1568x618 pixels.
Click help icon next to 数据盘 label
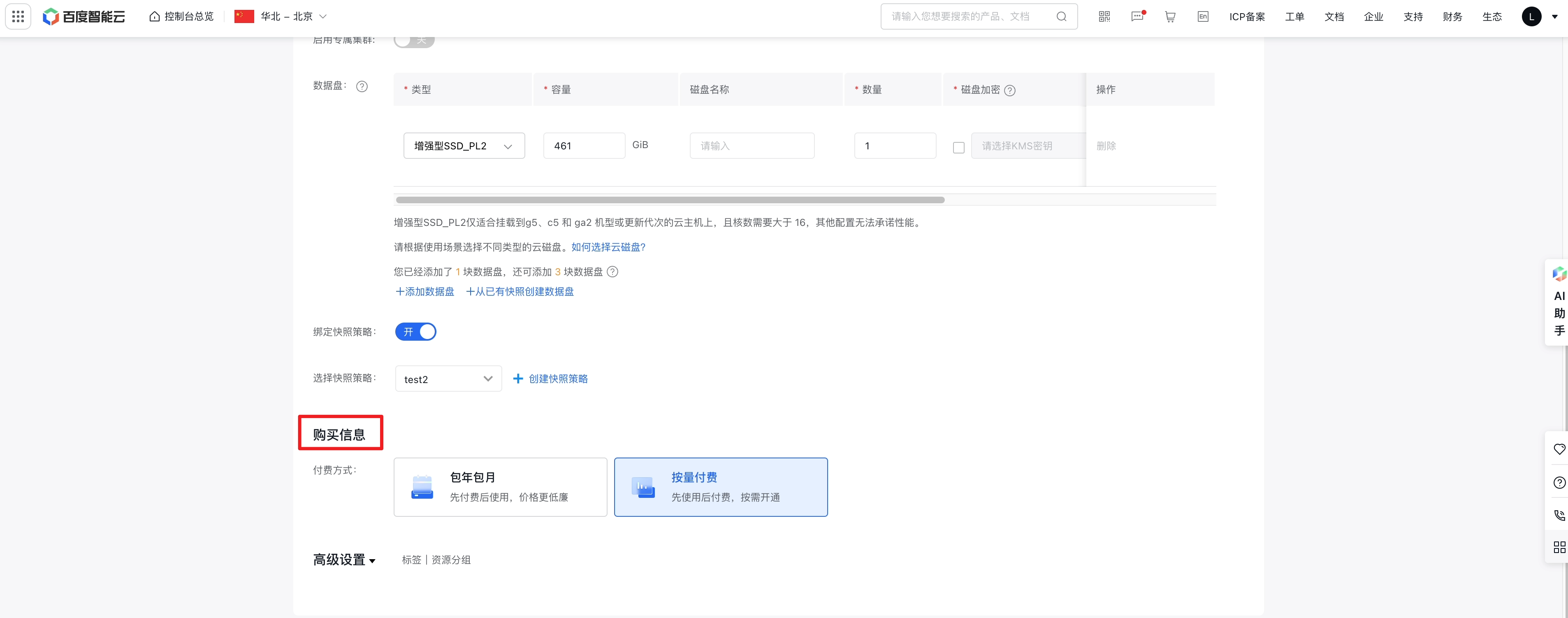coord(362,86)
